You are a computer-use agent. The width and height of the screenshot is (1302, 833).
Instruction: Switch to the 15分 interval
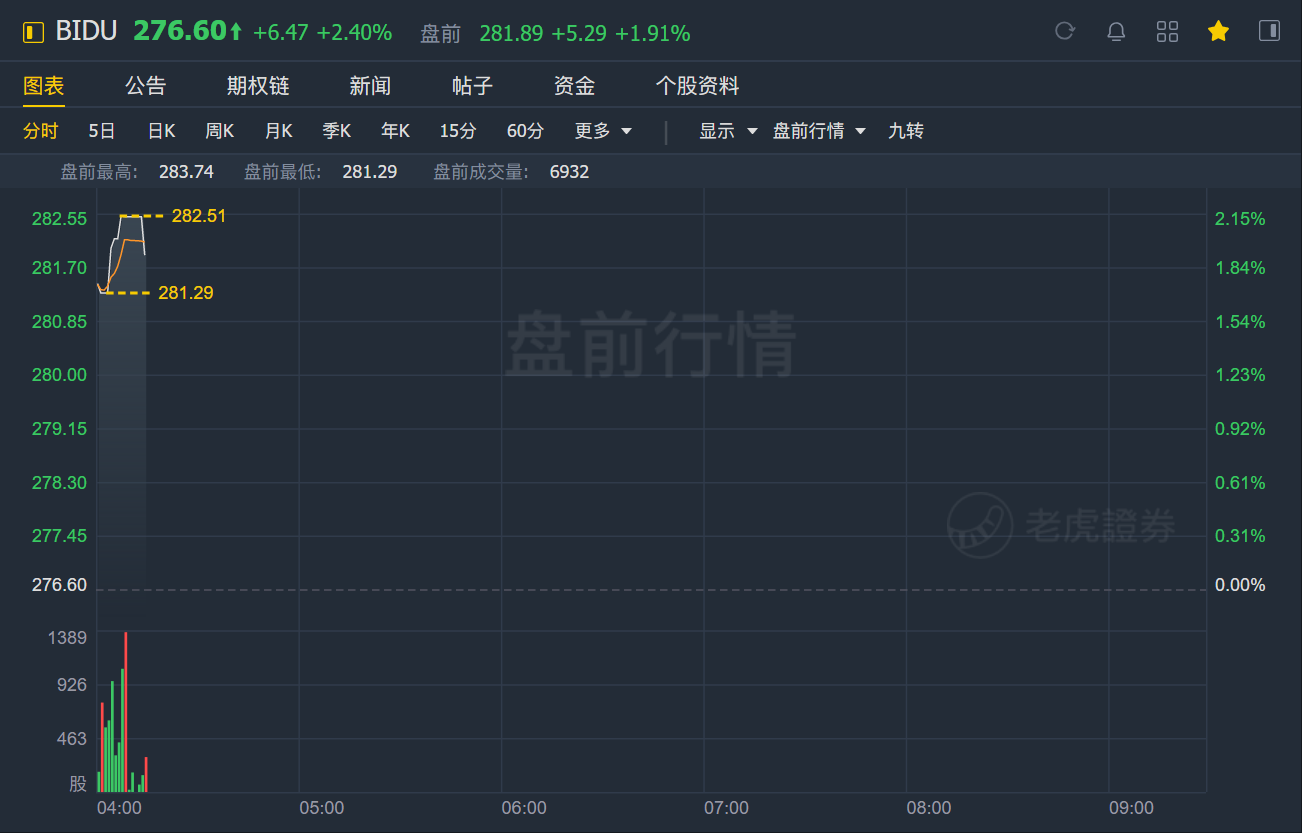(458, 131)
